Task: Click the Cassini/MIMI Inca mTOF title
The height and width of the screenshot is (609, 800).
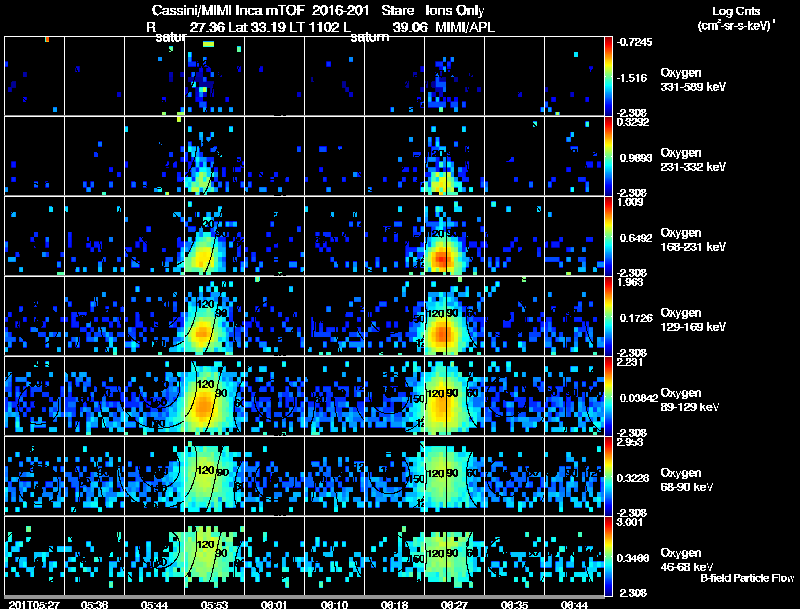Action: pos(228,10)
